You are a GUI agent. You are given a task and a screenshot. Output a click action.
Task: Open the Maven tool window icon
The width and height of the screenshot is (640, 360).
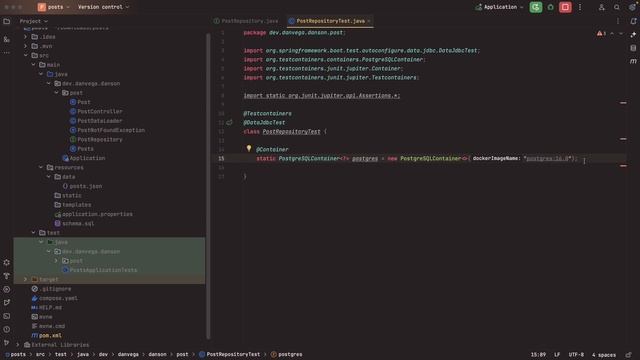click(633, 61)
